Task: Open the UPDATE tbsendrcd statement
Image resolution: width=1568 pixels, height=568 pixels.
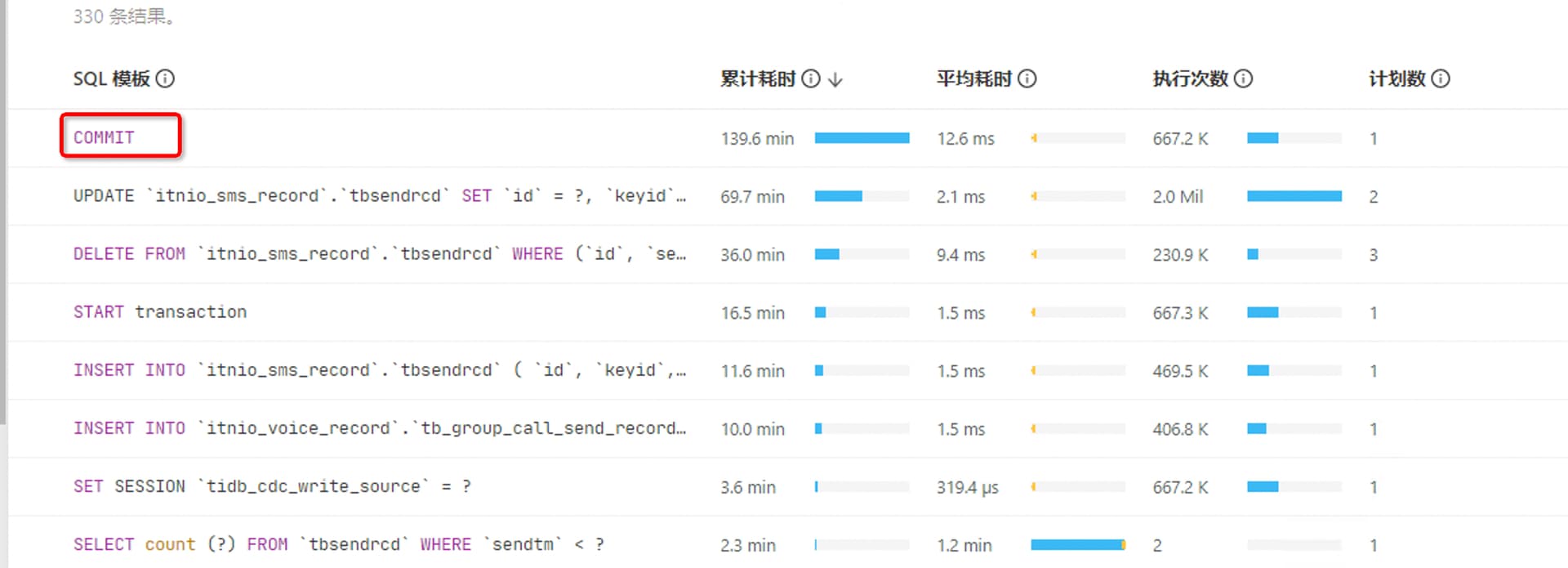Action: click(379, 196)
